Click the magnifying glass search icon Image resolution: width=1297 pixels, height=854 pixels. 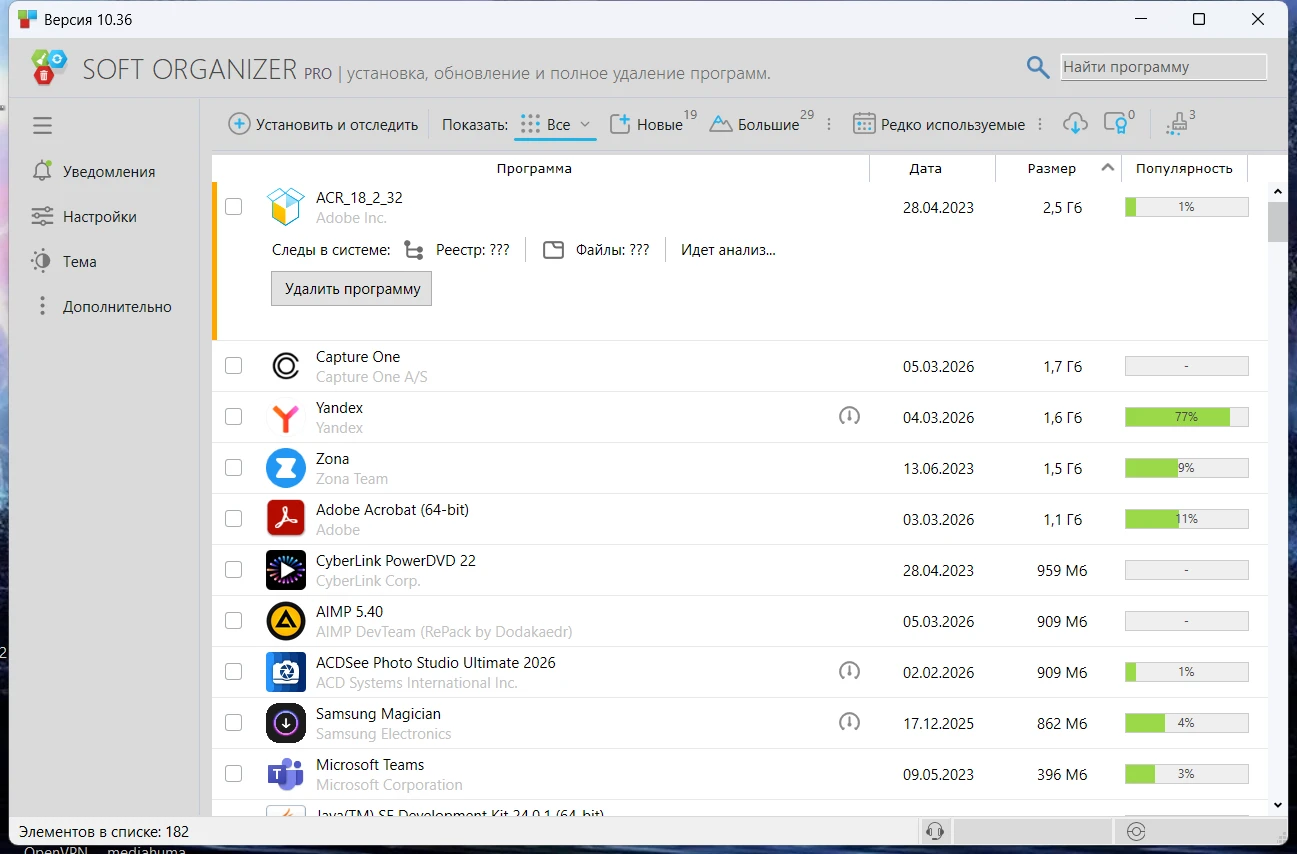pyautogui.click(x=1037, y=68)
